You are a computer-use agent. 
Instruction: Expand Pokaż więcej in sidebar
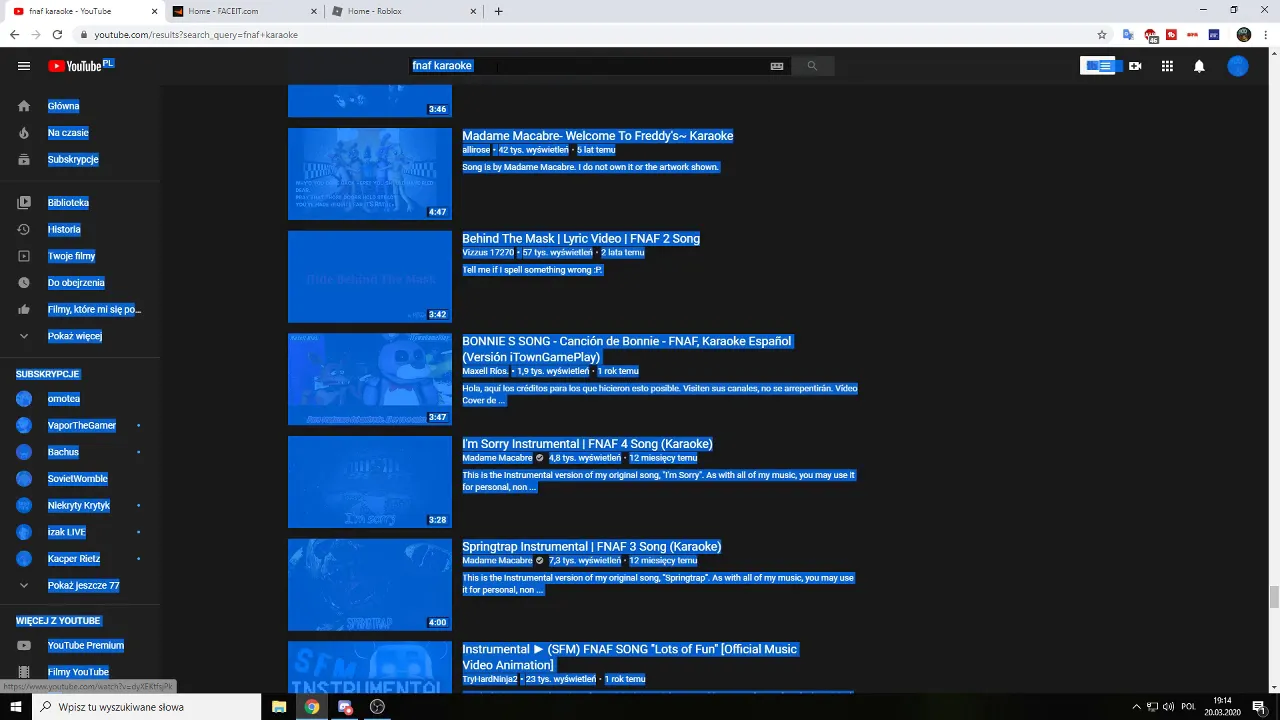click(x=75, y=336)
